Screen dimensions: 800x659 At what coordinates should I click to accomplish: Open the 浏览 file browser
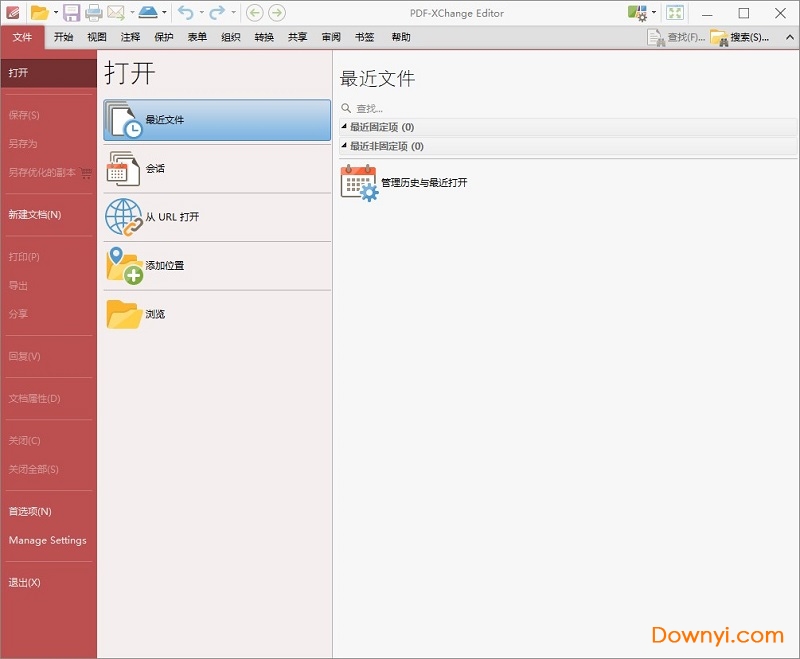tap(210, 313)
